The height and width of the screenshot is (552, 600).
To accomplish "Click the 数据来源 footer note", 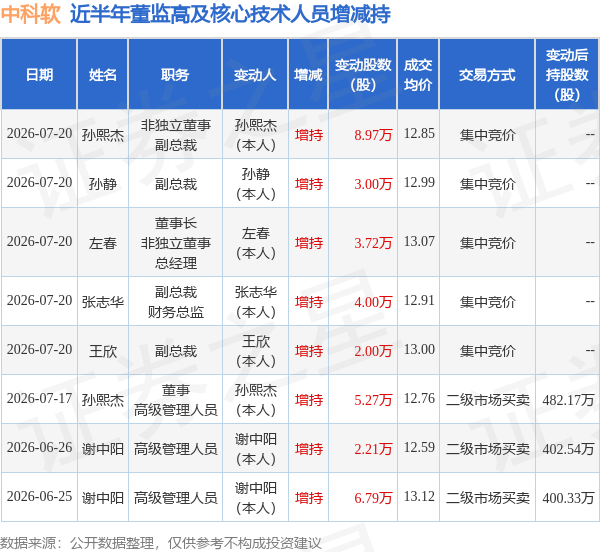I will click(x=161, y=543).
